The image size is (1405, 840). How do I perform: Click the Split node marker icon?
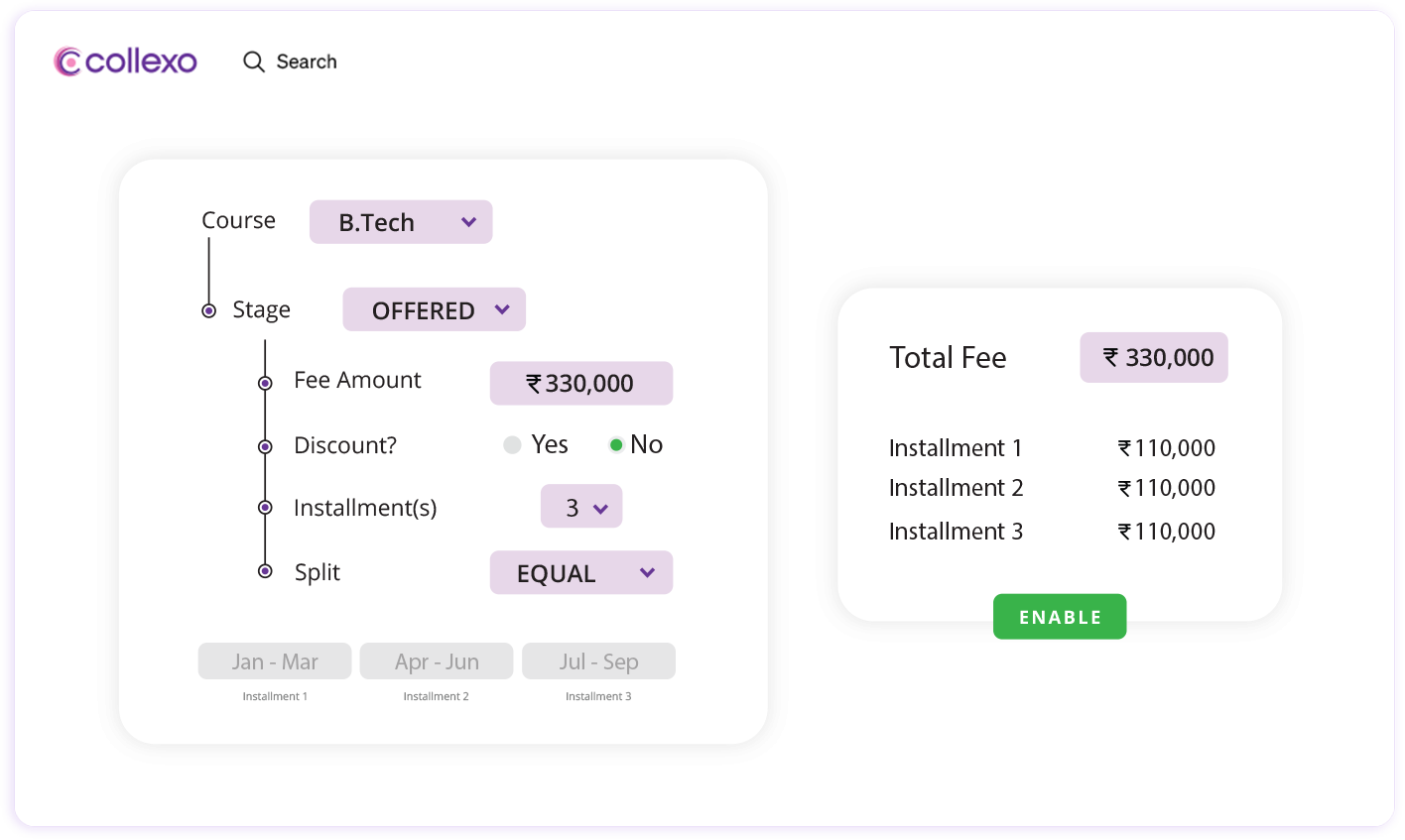point(265,571)
